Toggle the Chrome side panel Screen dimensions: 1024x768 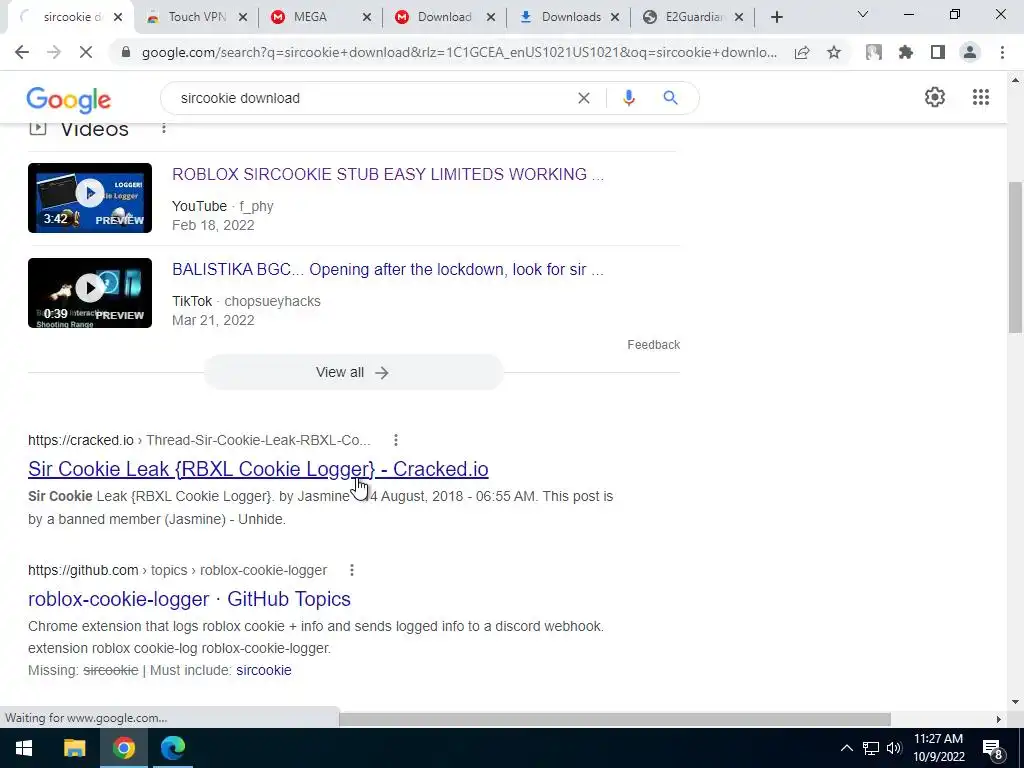coord(938,52)
